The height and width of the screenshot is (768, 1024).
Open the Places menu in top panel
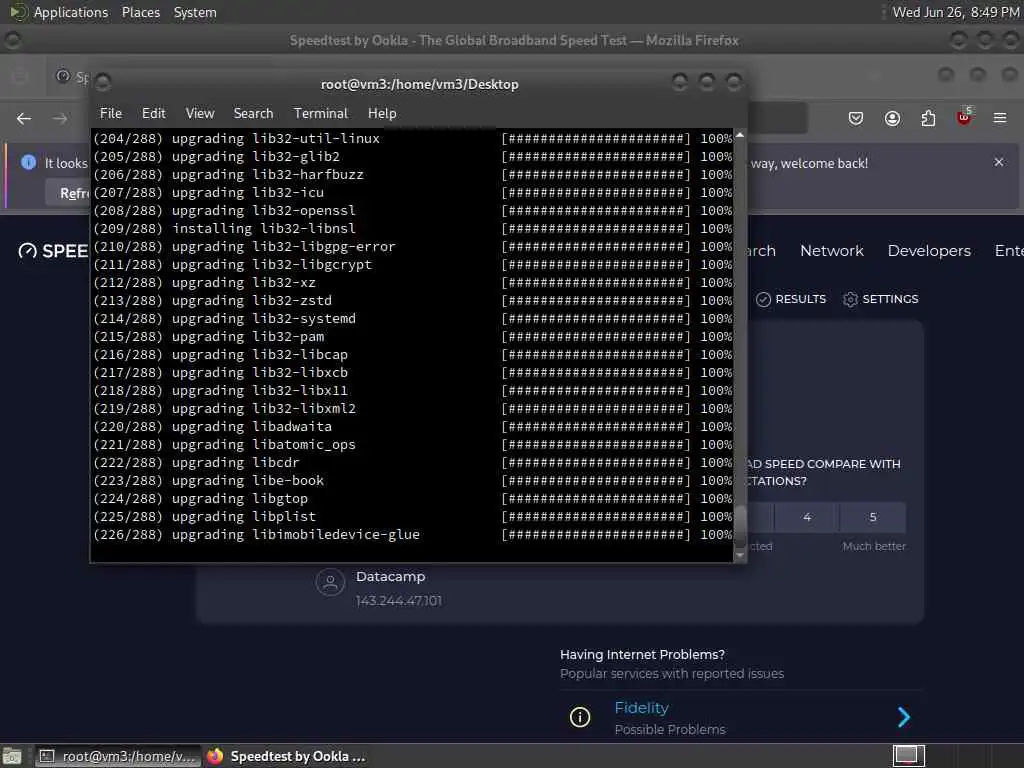point(140,12)
